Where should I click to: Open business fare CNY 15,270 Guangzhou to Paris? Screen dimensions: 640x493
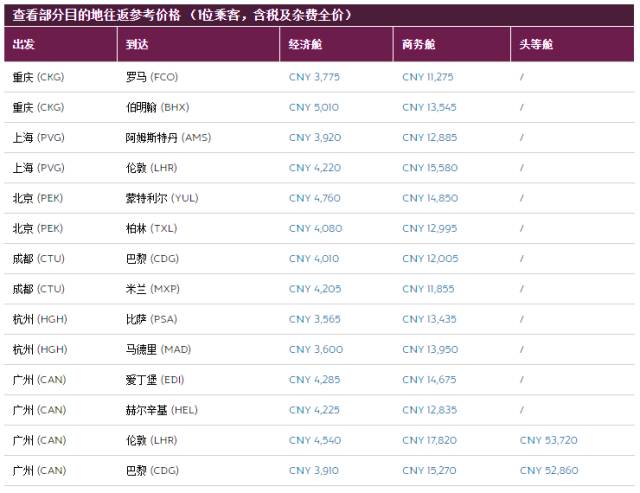[x=429, y=471]
